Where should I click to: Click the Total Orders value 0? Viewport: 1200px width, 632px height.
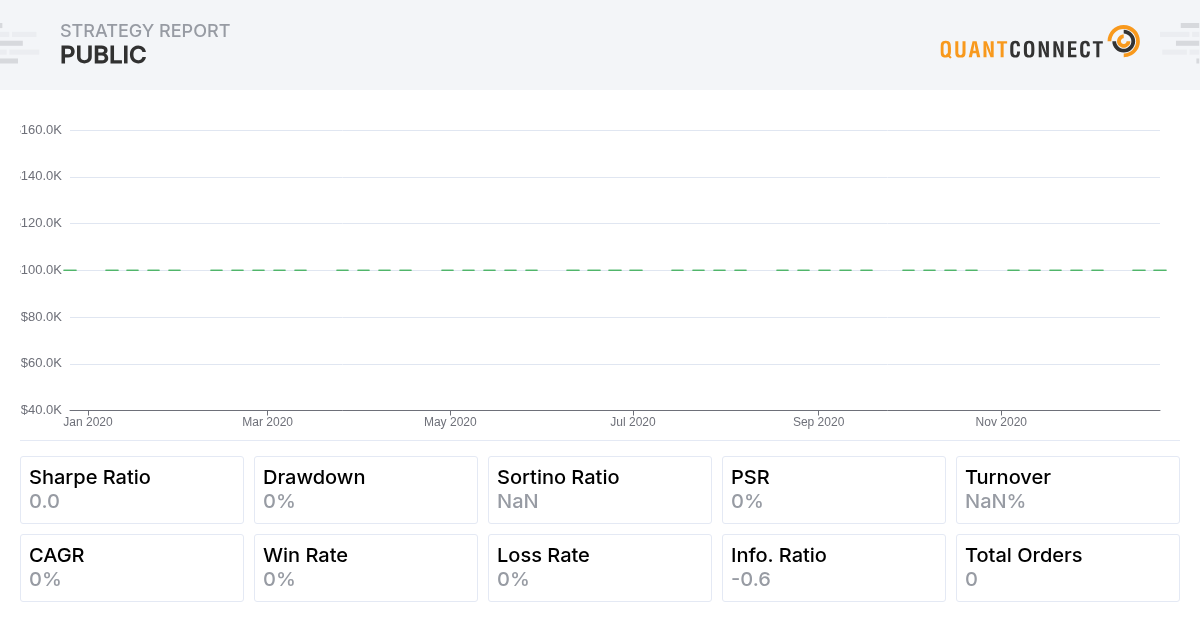[x=971, y=580]
